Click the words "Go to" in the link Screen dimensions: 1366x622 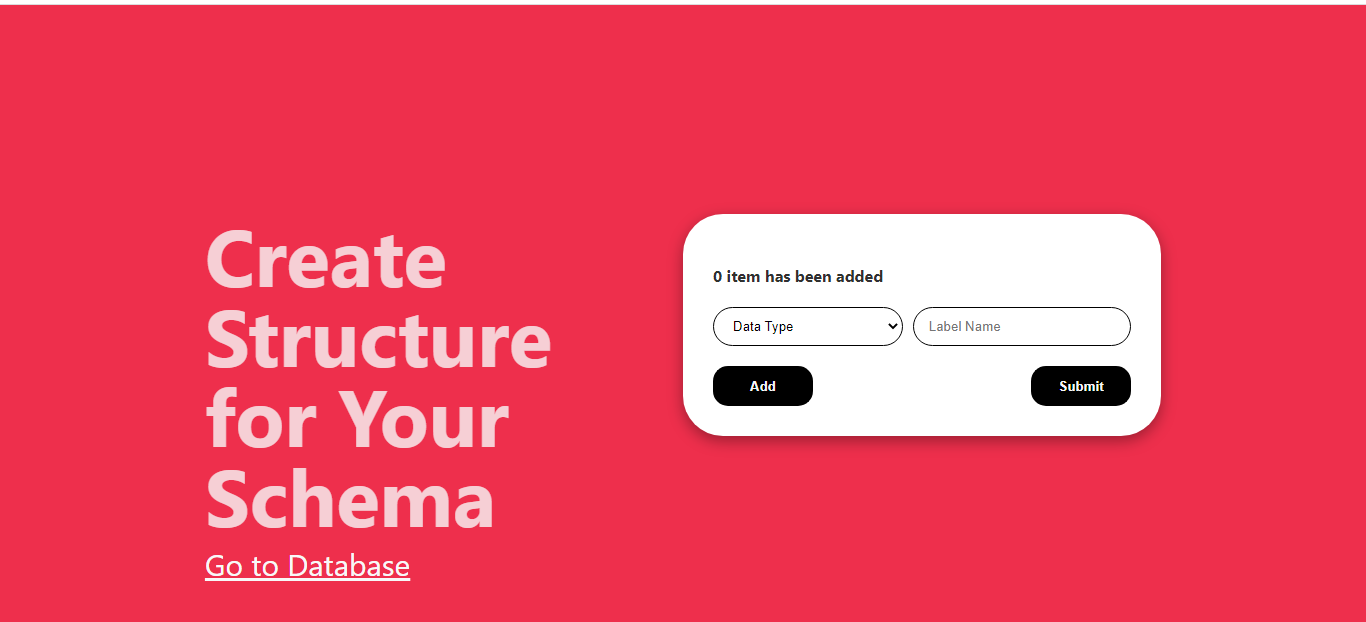[241, 566]
